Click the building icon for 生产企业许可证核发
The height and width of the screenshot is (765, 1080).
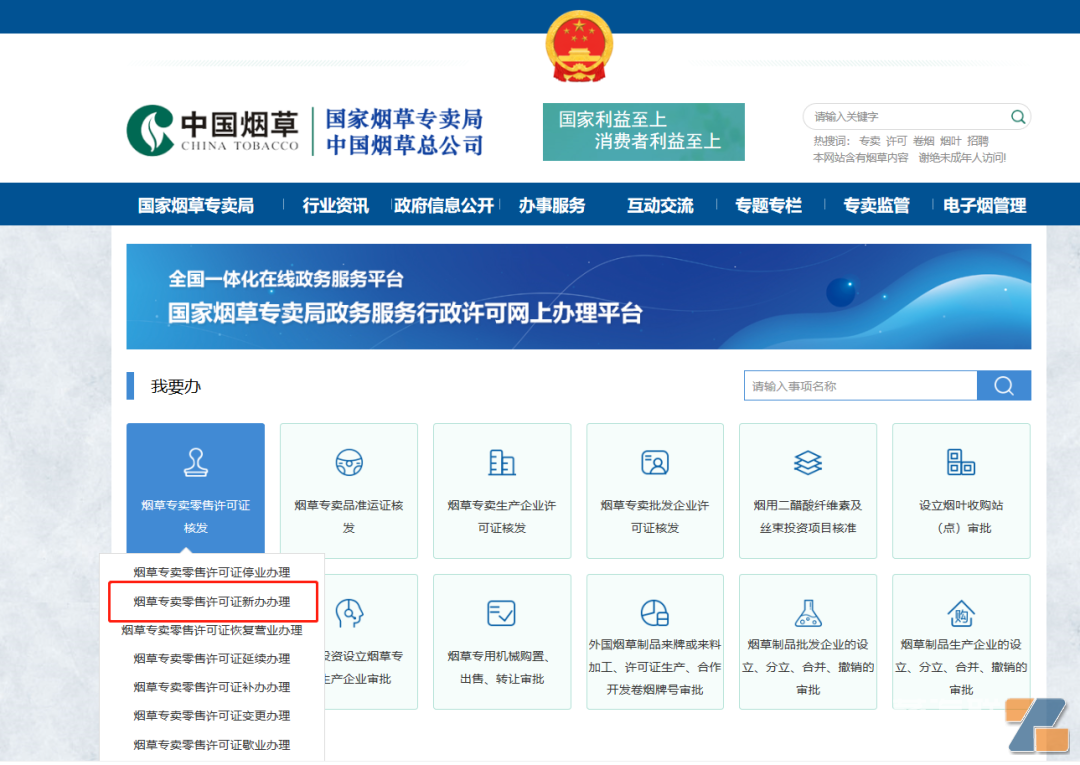click(x=502, y=462)
